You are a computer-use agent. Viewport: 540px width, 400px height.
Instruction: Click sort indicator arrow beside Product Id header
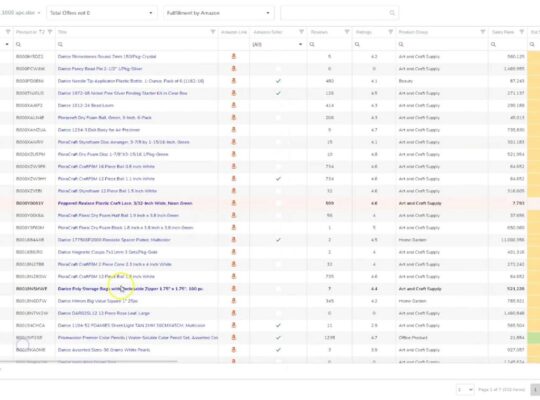[42, 32]
